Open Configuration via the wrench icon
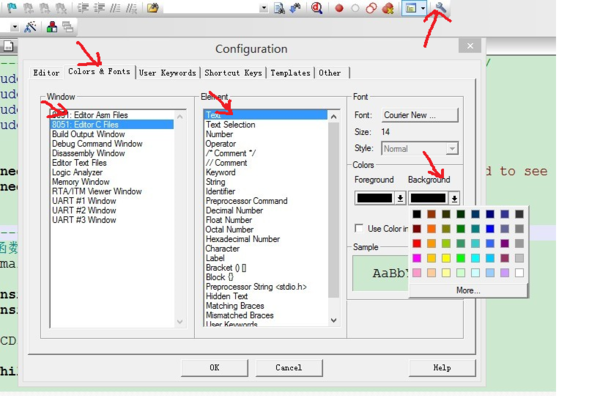Viewport: 600px width, 396px height. pos(440,8)
